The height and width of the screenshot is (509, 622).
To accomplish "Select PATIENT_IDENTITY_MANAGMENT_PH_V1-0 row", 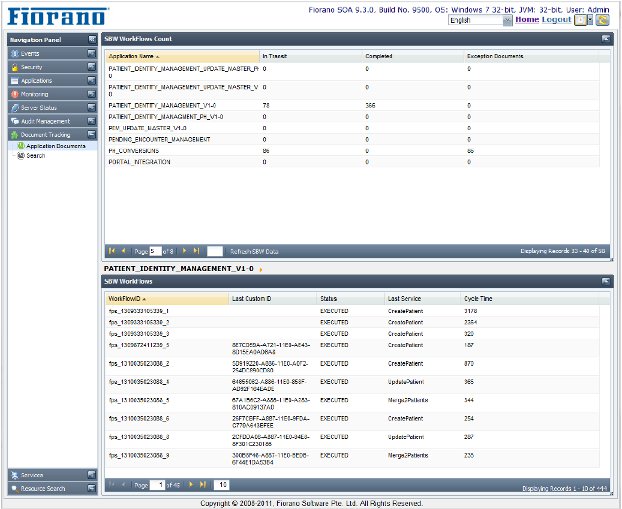I will (353, 117).
